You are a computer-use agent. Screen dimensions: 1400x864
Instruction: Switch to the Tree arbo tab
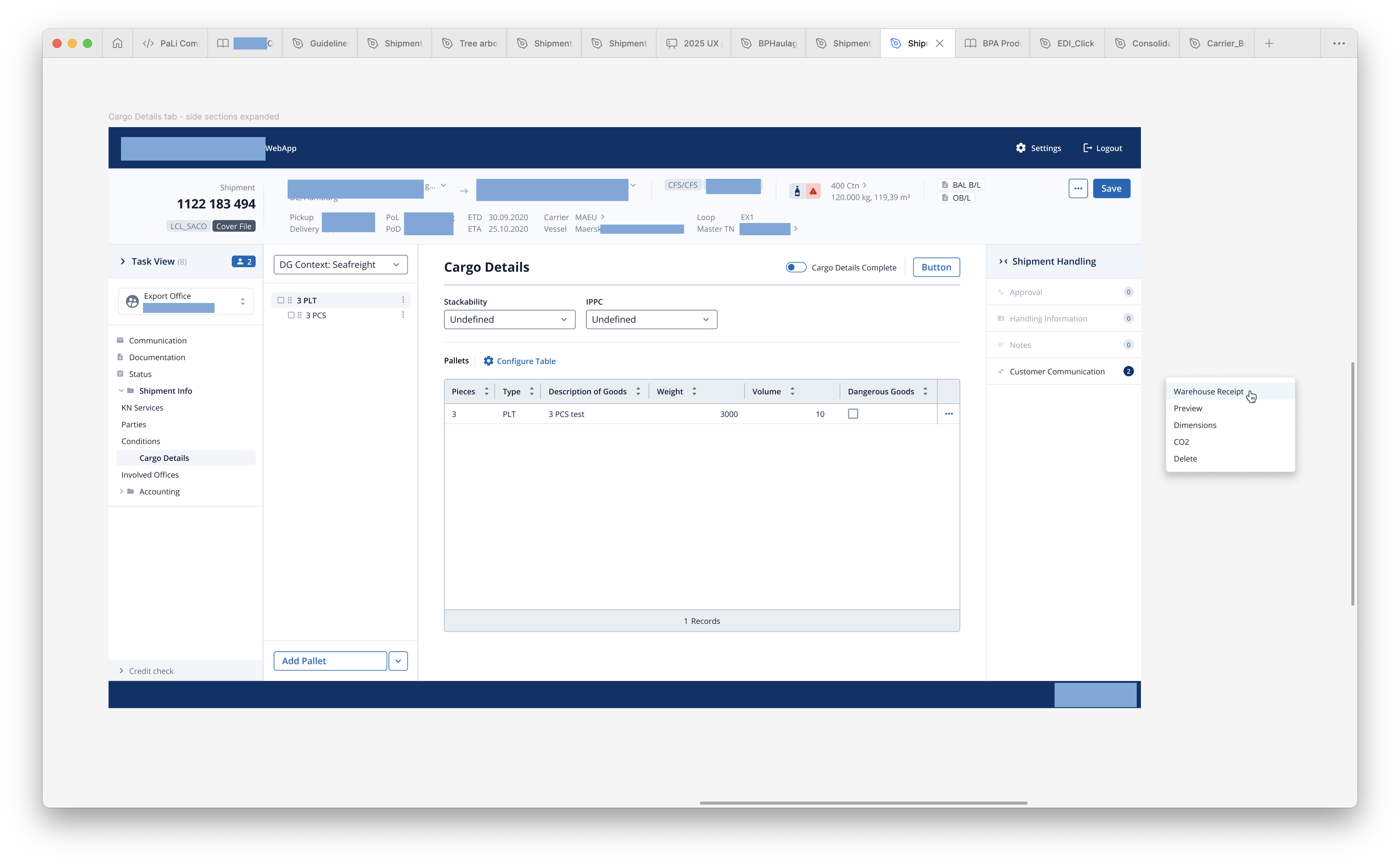tap(469, 43)
